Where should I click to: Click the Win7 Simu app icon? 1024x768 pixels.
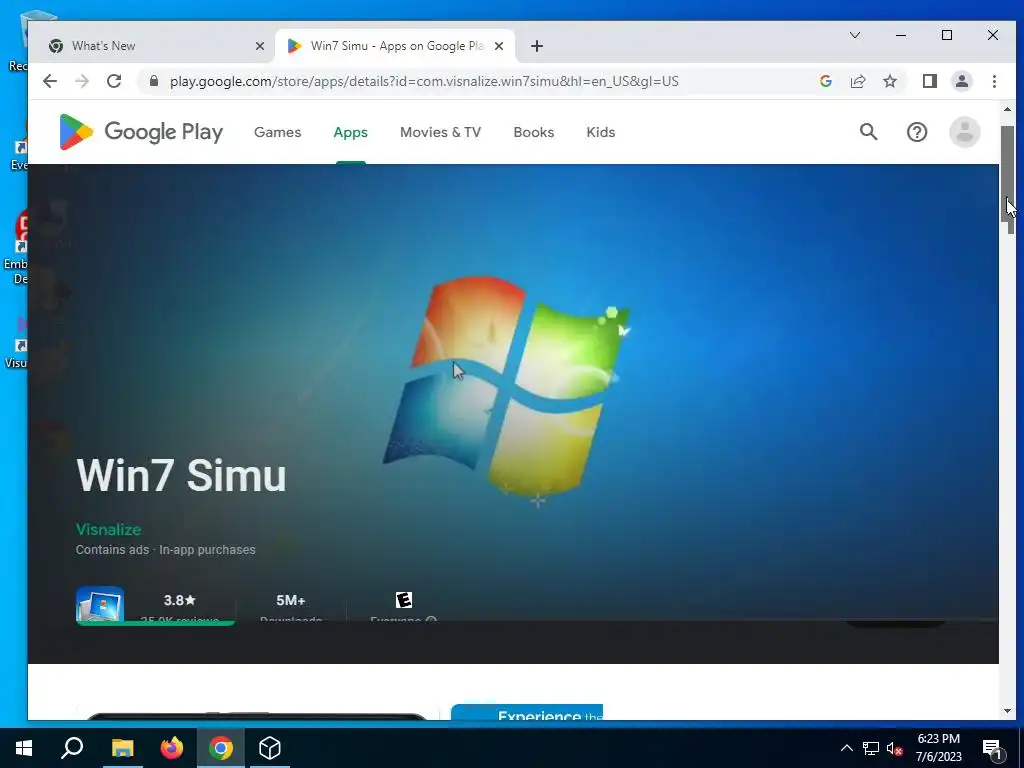100,603
